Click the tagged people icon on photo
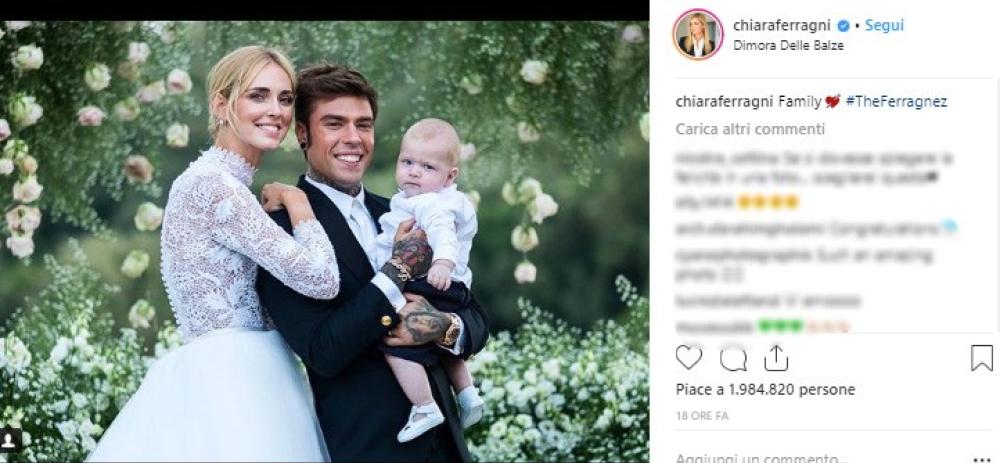This screenshot has width=1000, height=463. (x=10, y=439)
